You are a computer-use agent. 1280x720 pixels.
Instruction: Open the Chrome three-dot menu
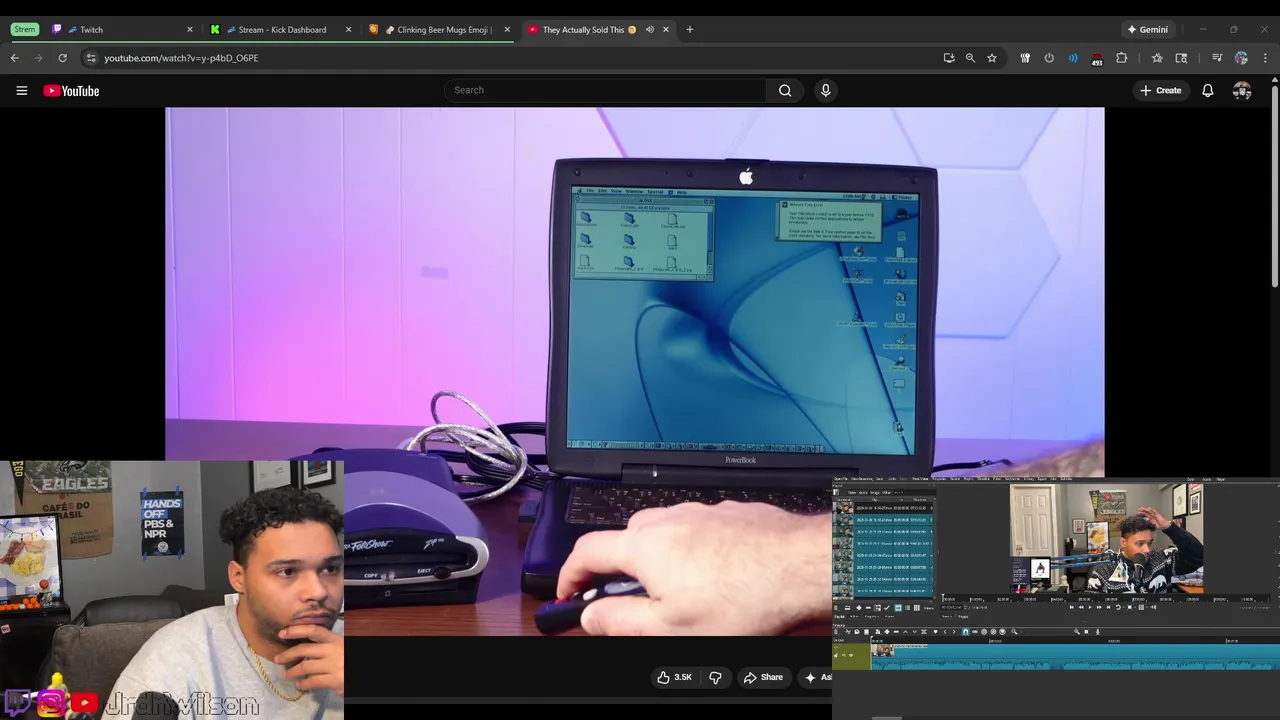[1265, 58]
